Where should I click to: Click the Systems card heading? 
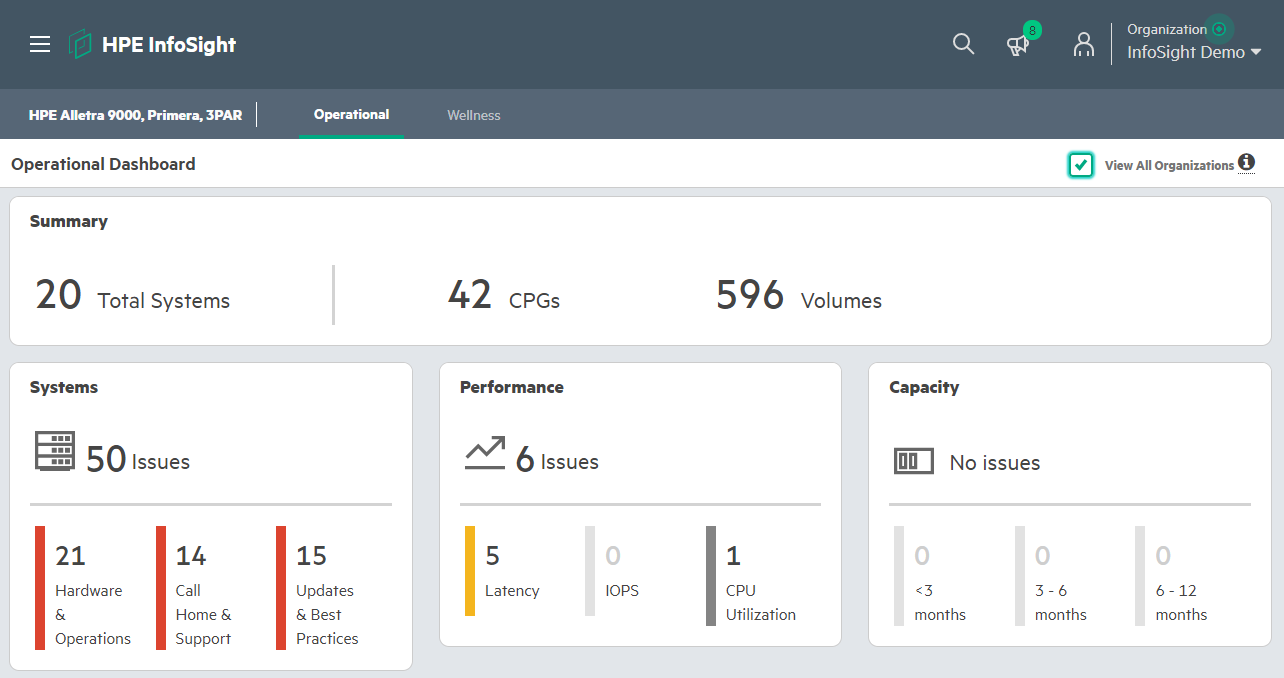(64, 387)
